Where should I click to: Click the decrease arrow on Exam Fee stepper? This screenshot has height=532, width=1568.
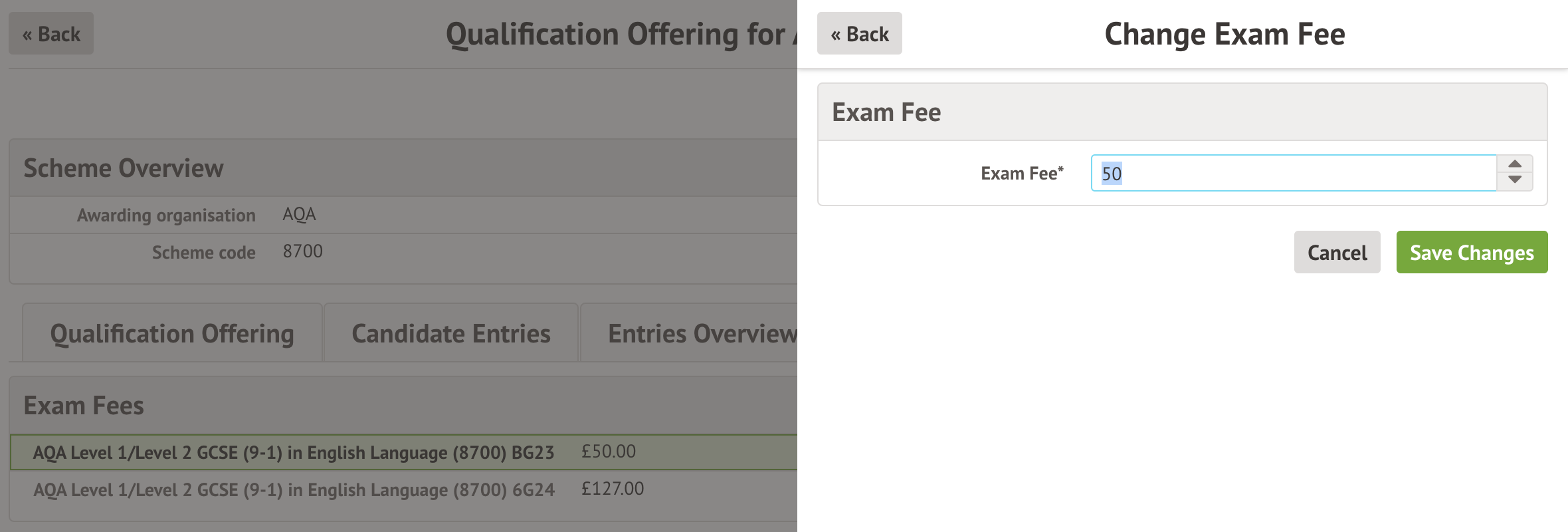(x=1515, y=180)
